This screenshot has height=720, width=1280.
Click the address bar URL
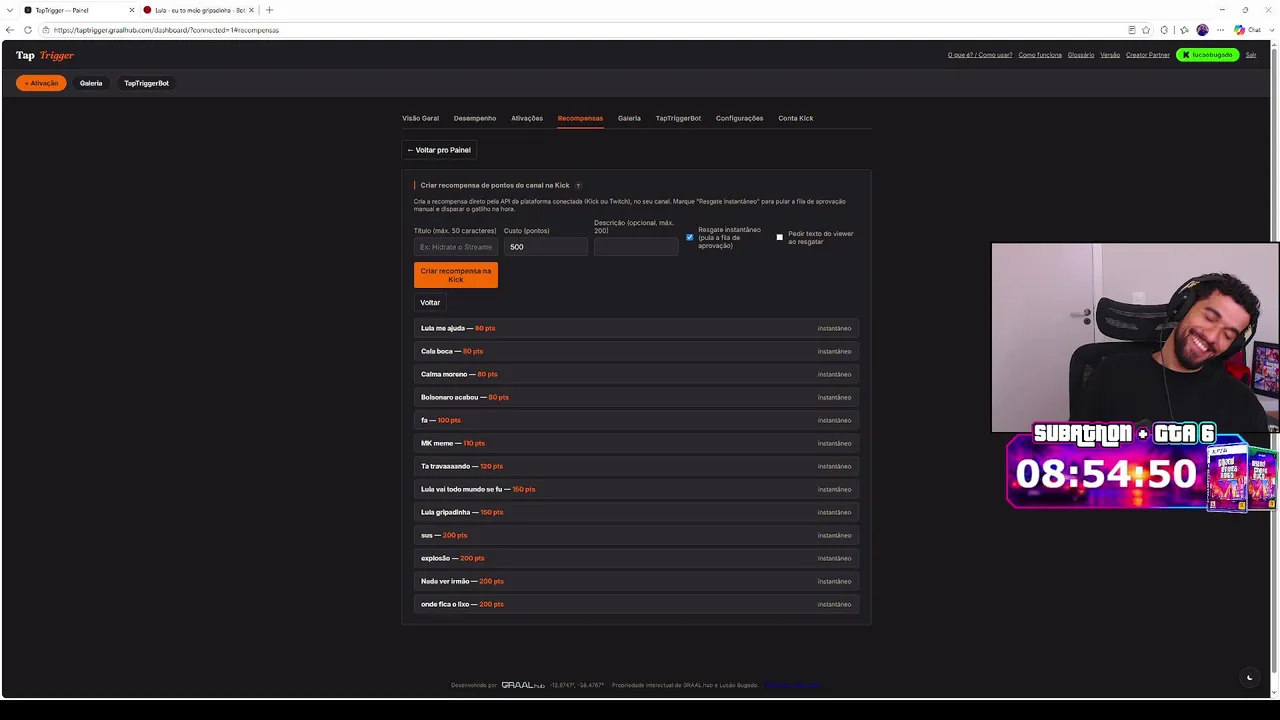tap(166, 30)
